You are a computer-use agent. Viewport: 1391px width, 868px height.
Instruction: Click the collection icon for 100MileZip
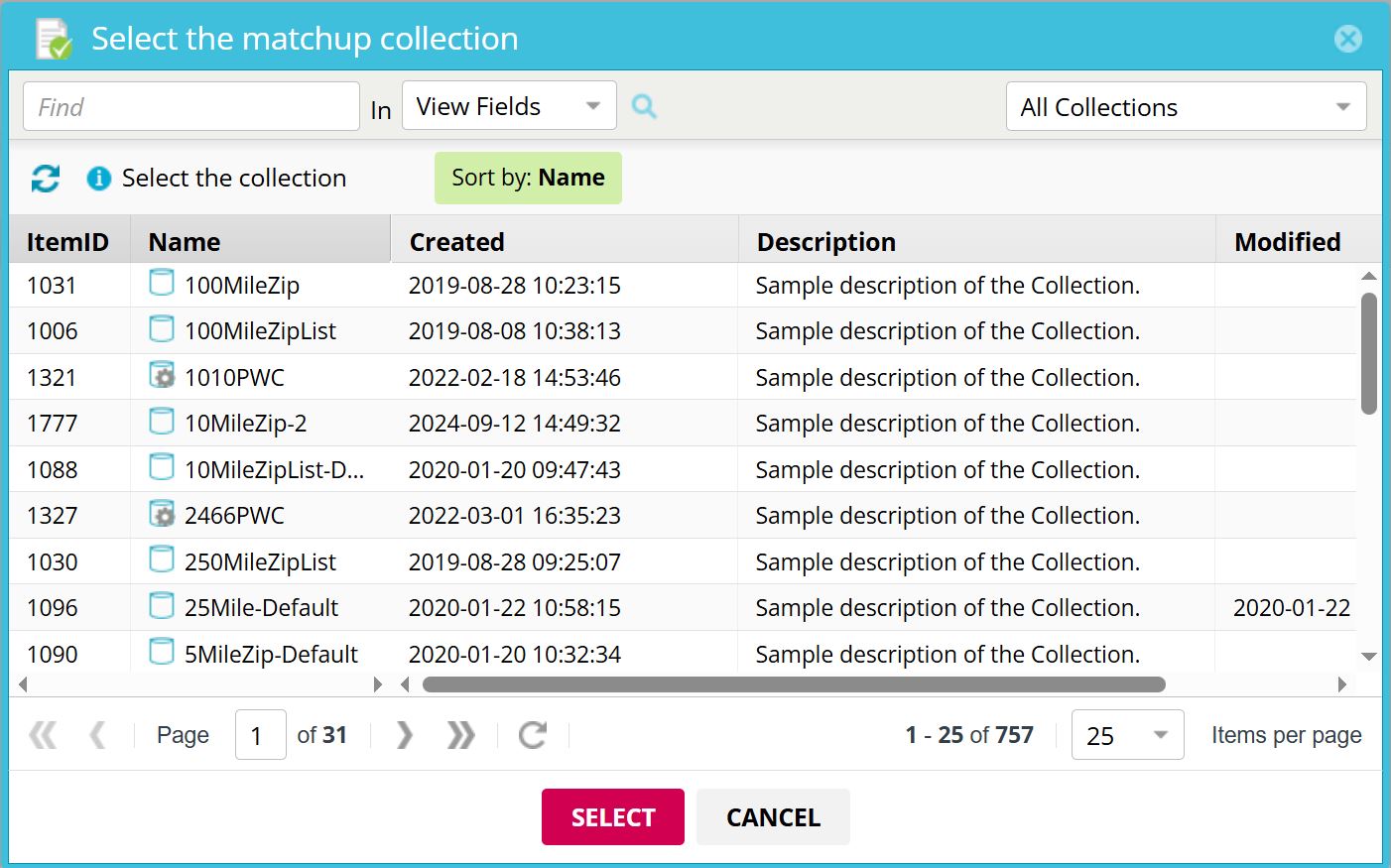coord(162,283)
